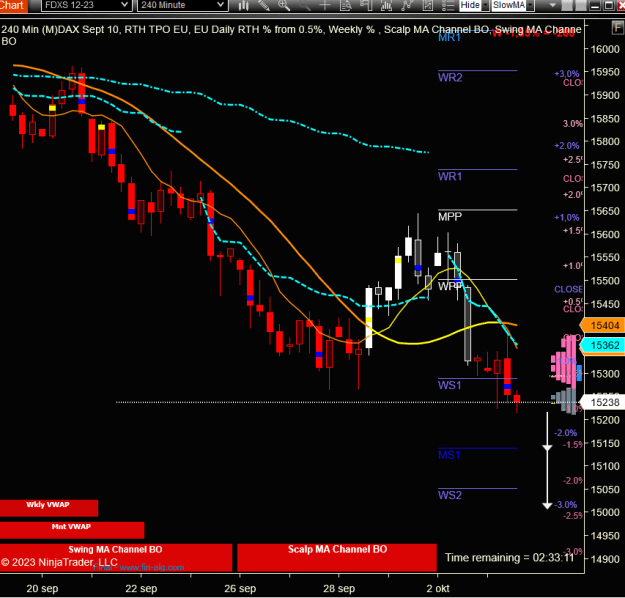625x598 pixels.
Task: Open the SlowMA dropdown selector
Action: (x=513, y=5)
